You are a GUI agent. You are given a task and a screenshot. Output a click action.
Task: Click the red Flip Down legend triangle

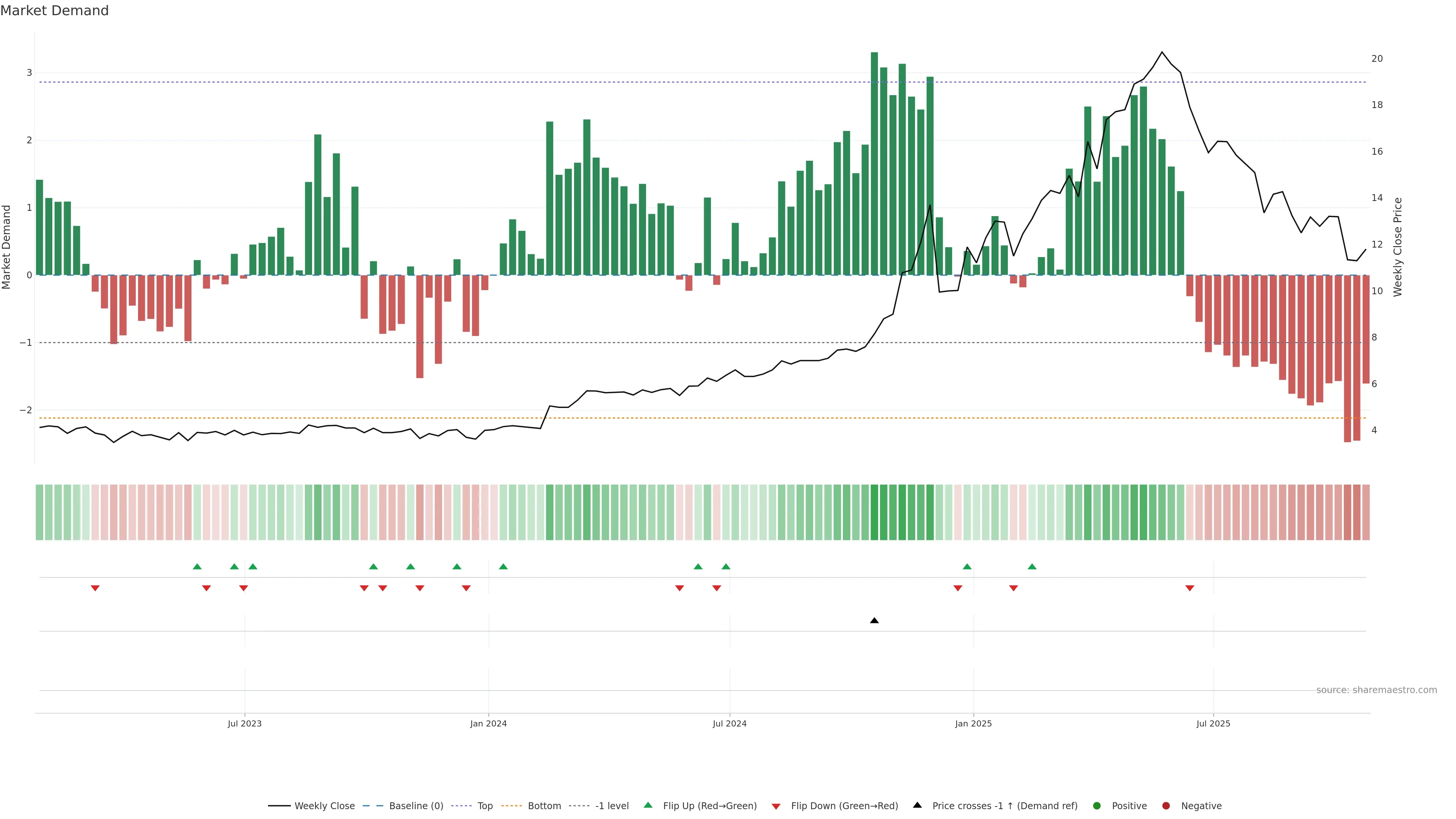point(776,806)
